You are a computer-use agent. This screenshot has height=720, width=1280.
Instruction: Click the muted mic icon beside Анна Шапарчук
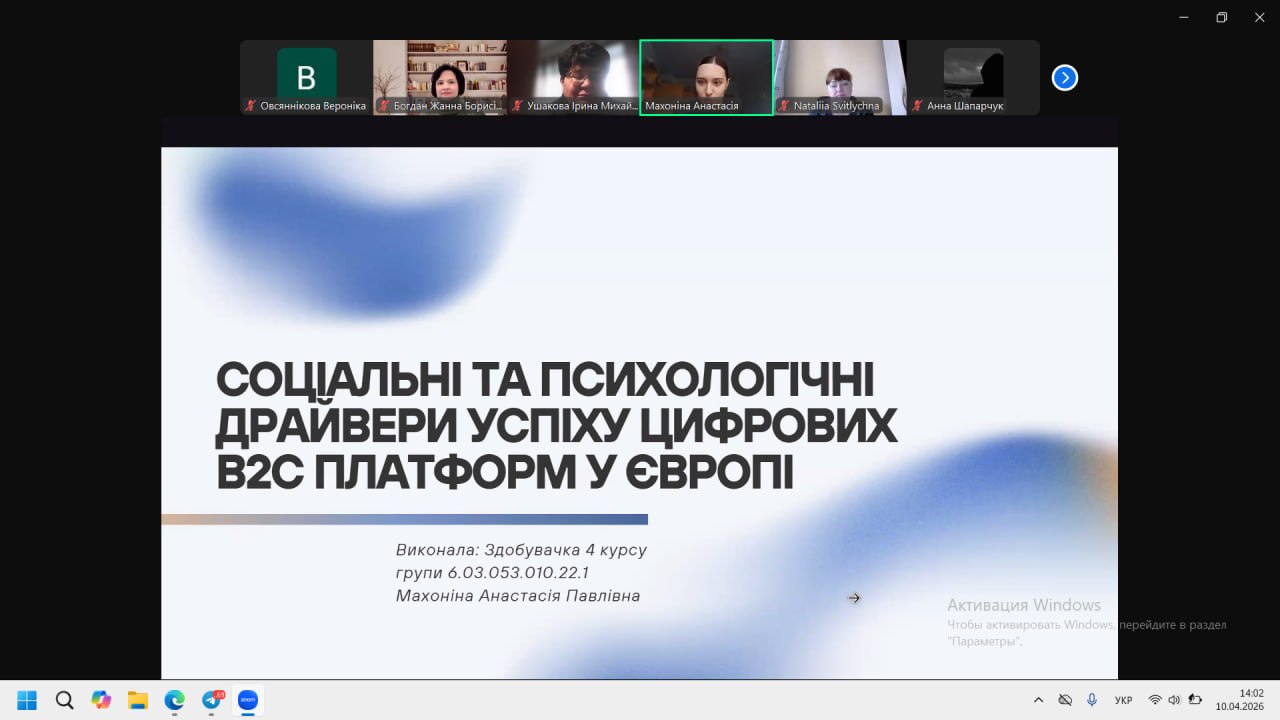coord(918,106)
